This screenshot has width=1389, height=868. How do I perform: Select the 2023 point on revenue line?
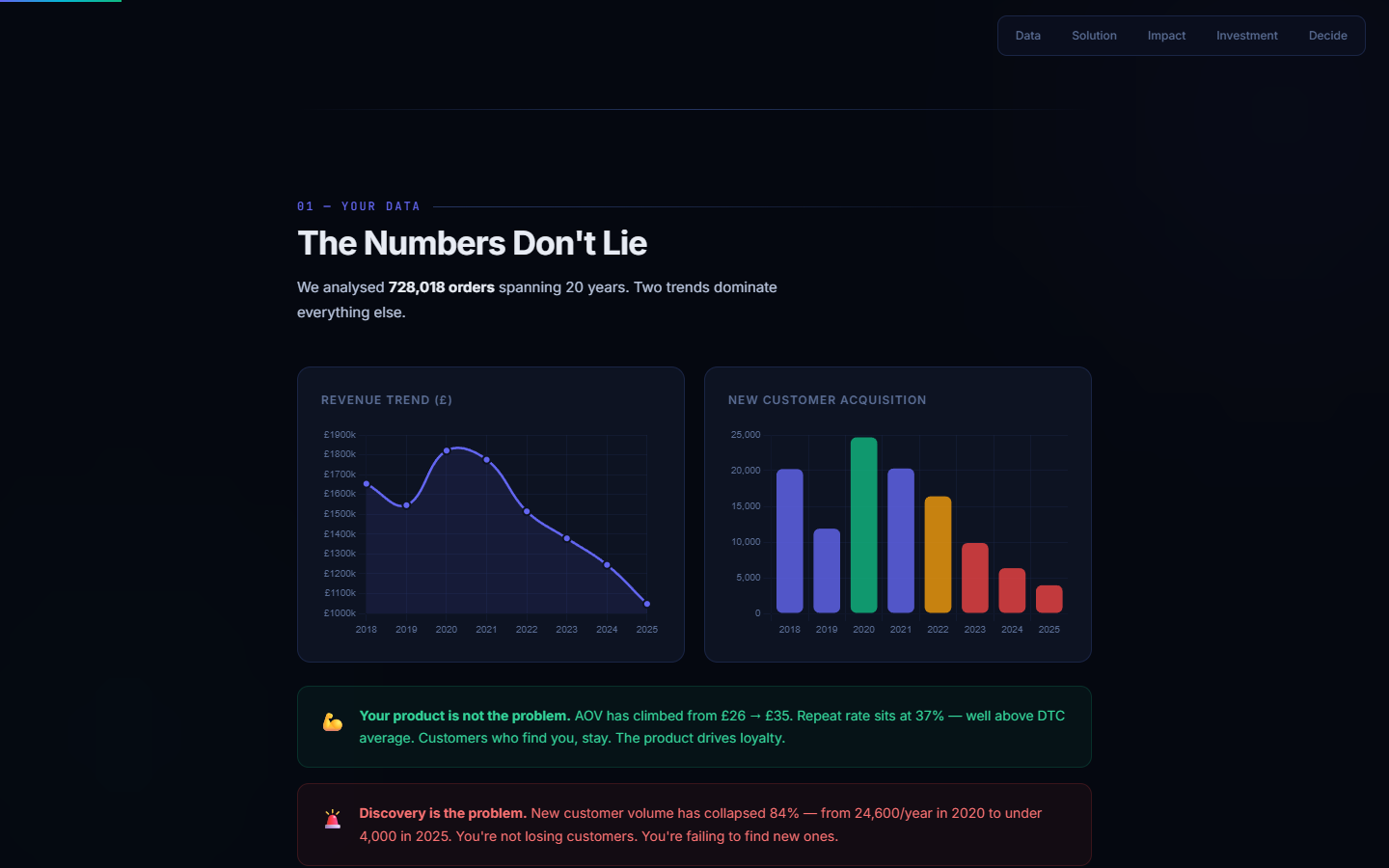point(567,538)
